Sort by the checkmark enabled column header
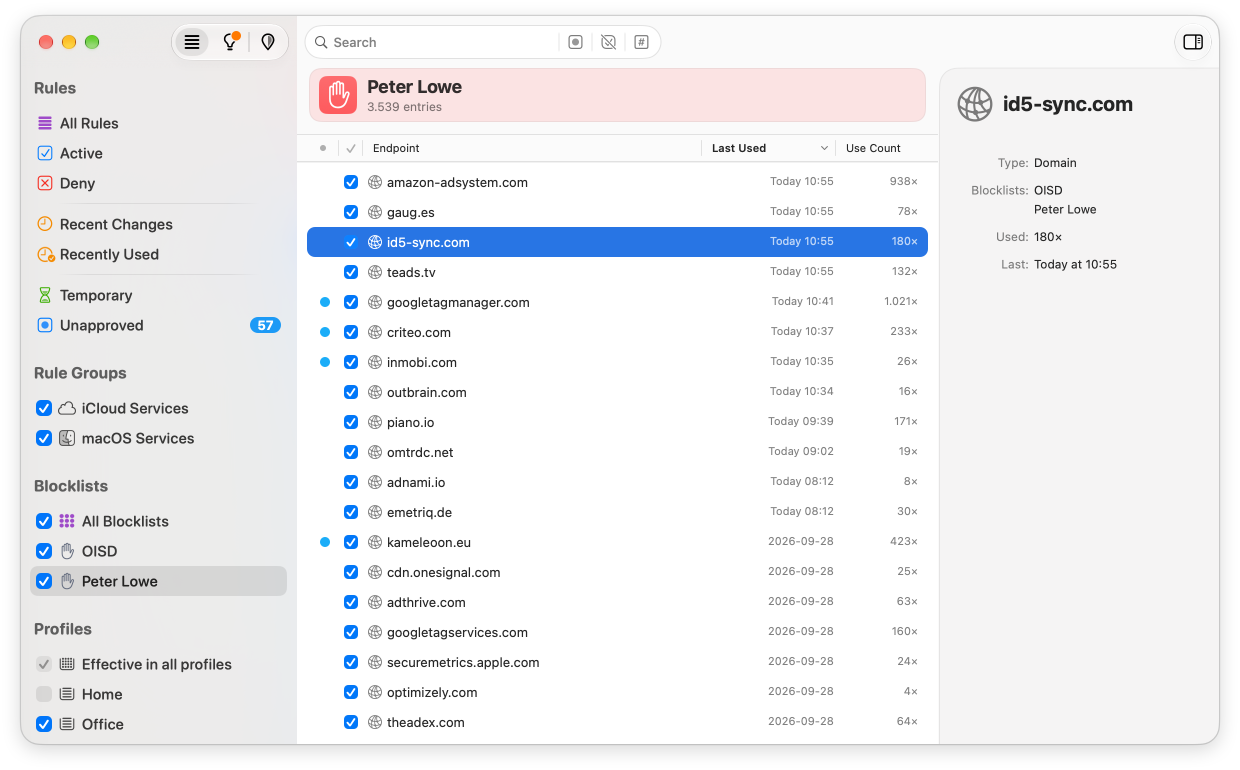Viewport: 1240px width, 770px height. [x=351, y=148]
